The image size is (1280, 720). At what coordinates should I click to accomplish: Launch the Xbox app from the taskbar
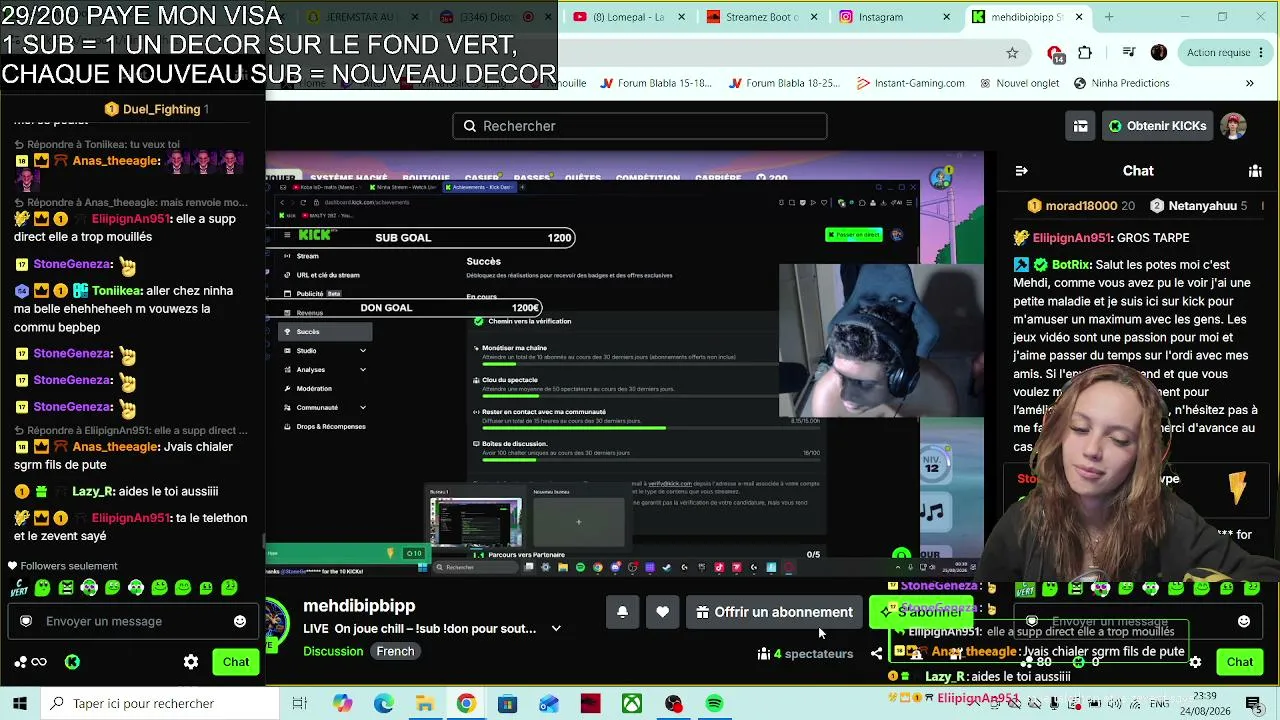(632, 704)
